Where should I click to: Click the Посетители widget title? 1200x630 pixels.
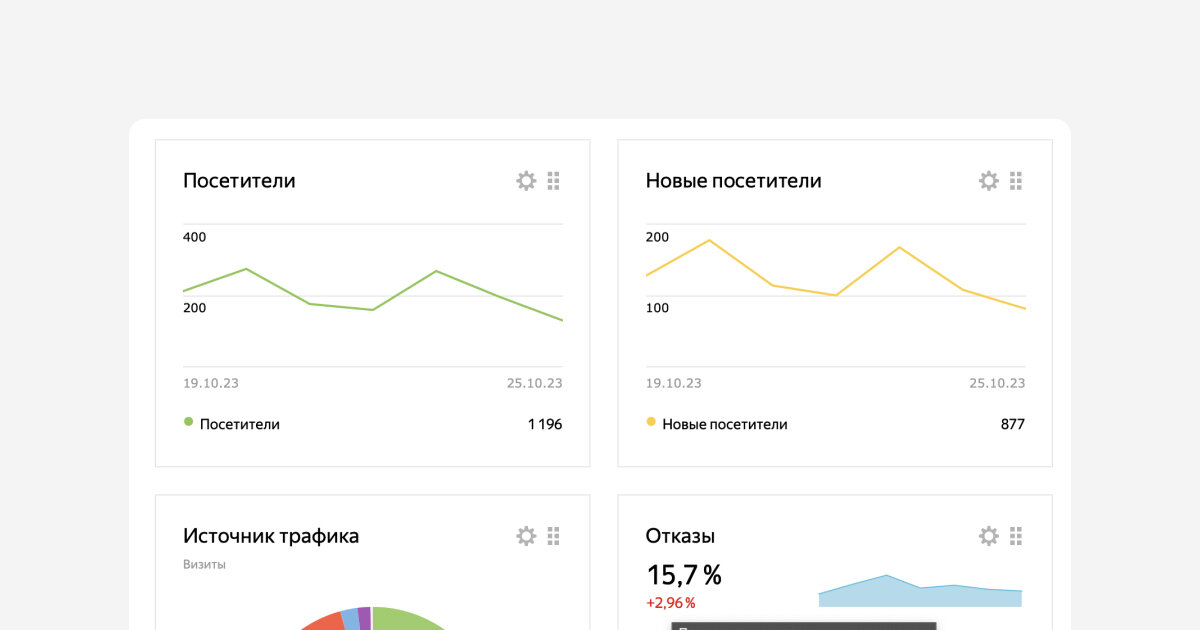pos(239,181)
